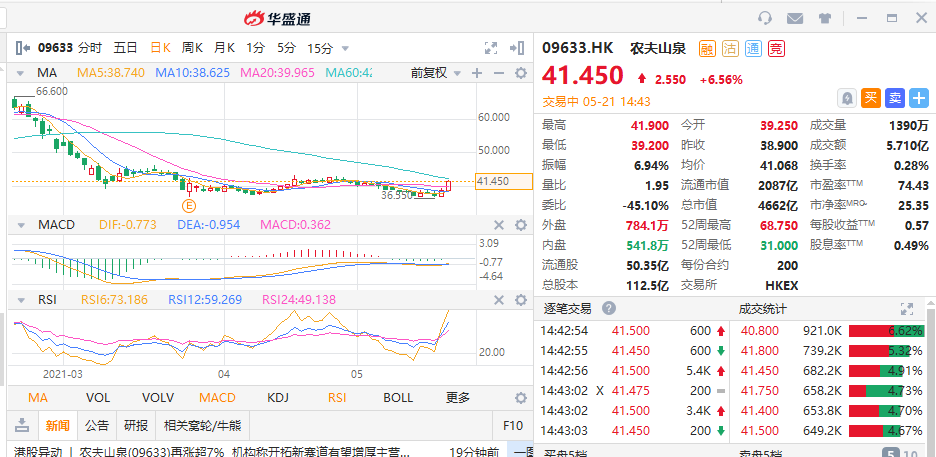Select the 1分 chart period
Viewport: 936px width, 457px height.
coord(255,48)
